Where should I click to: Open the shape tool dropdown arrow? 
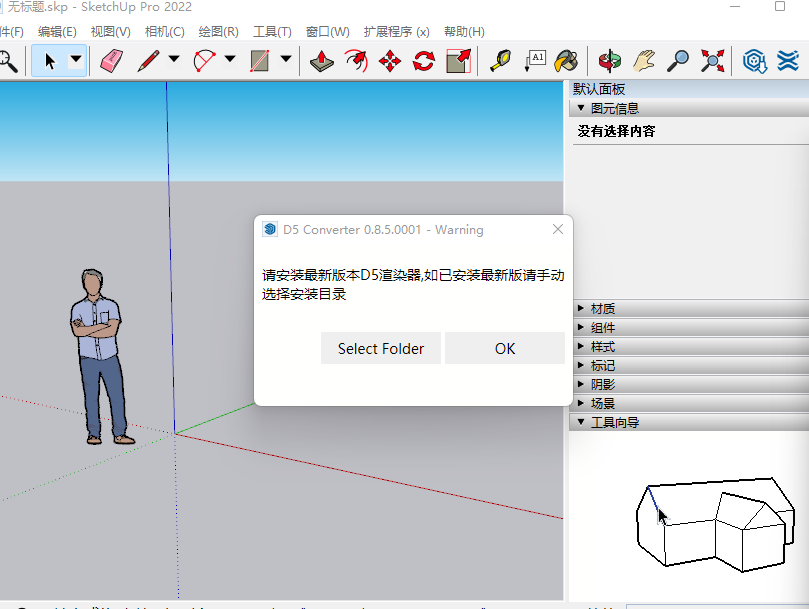pos(286,59)
